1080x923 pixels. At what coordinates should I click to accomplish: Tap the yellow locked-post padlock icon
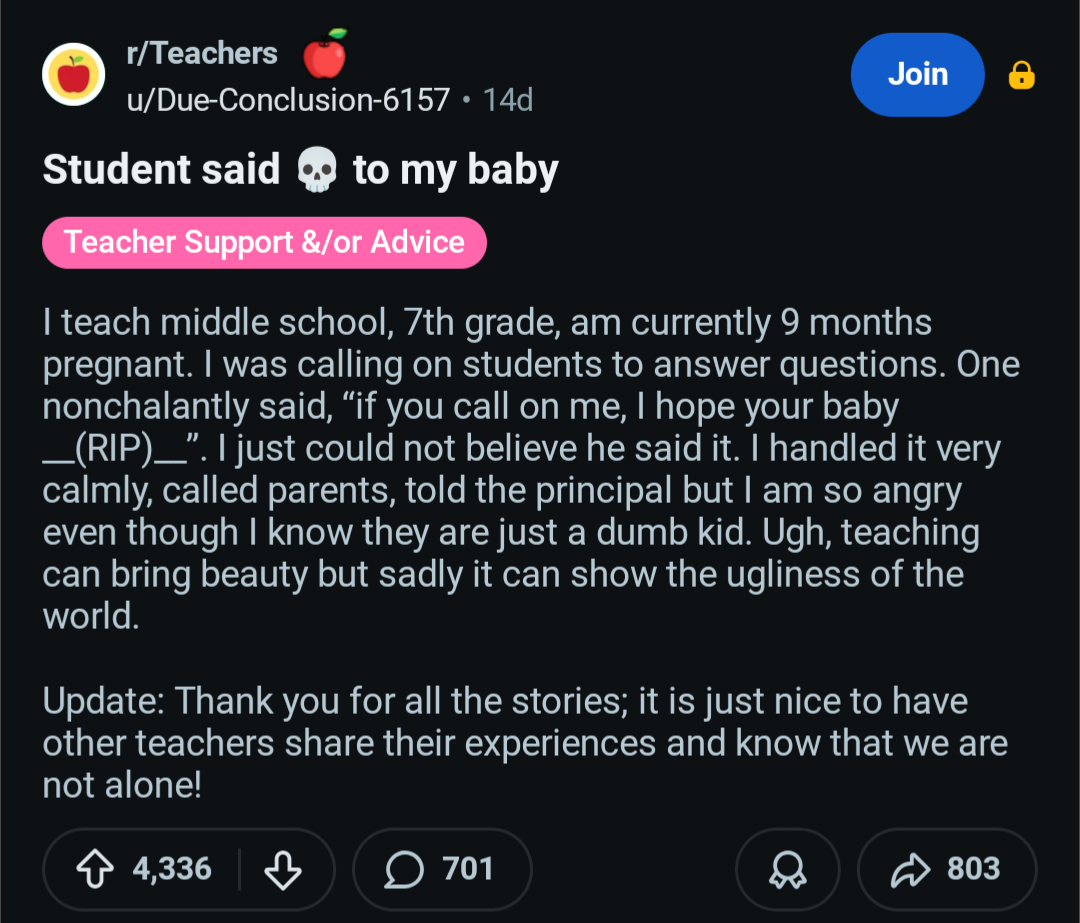click(x=1021, y=75)
